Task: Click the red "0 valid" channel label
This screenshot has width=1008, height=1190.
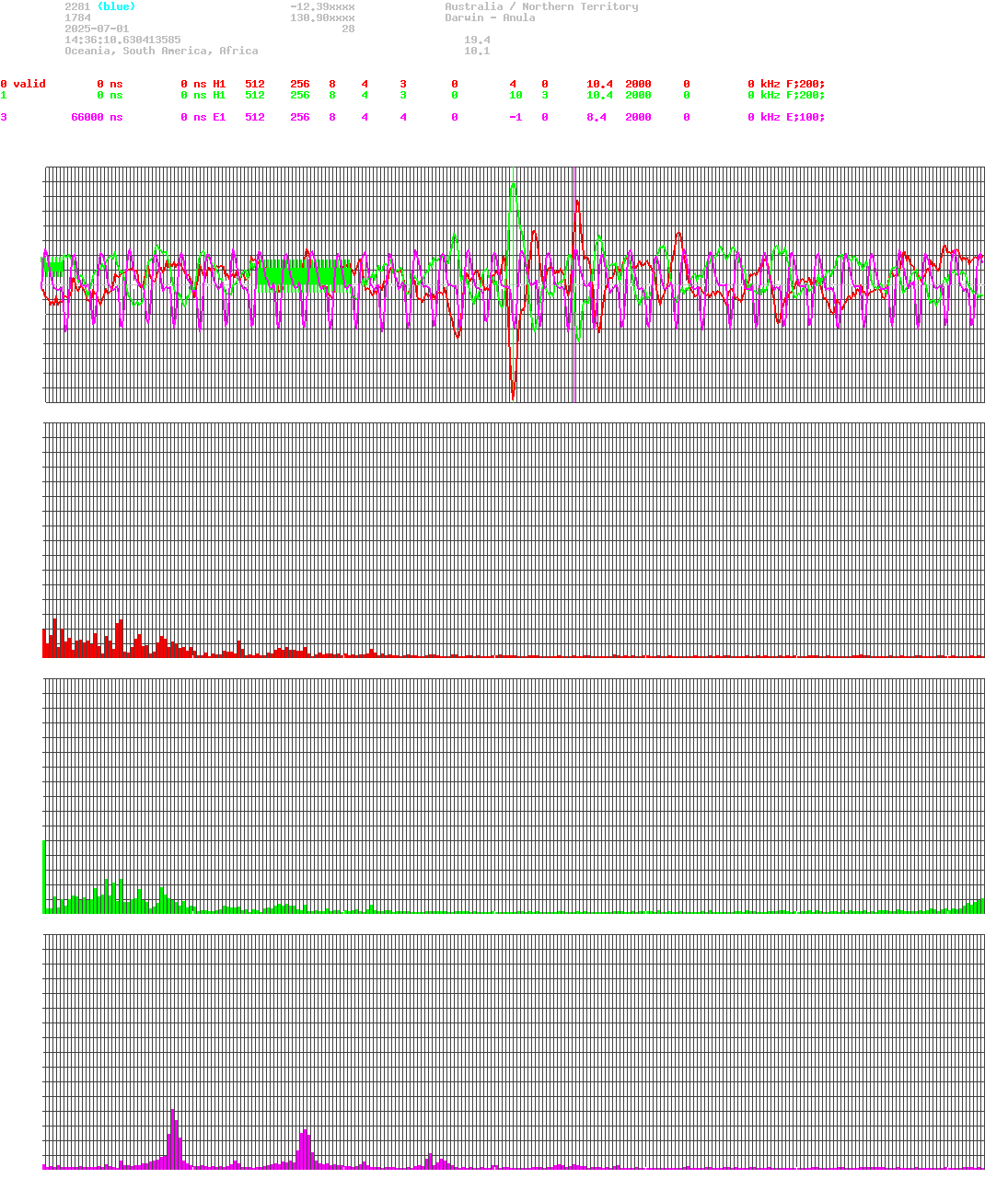Action: click(x=23, y=84)
